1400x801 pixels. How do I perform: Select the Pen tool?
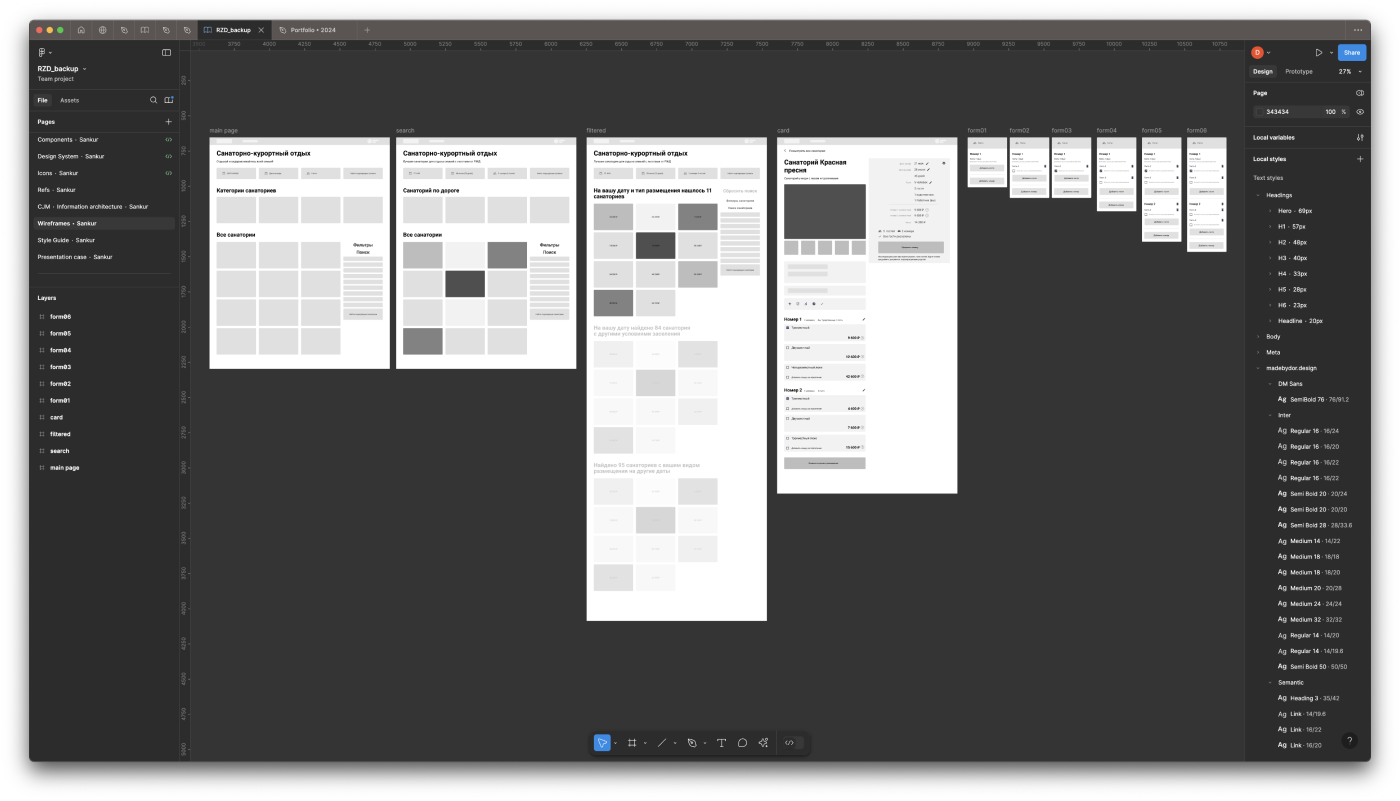click(x=691, y=743)
